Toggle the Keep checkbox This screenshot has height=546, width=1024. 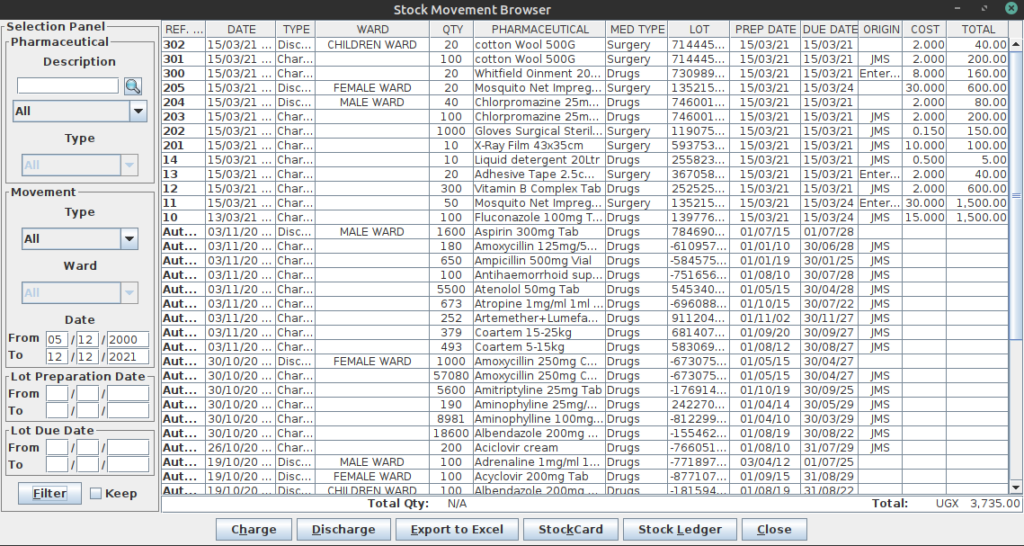96,493
